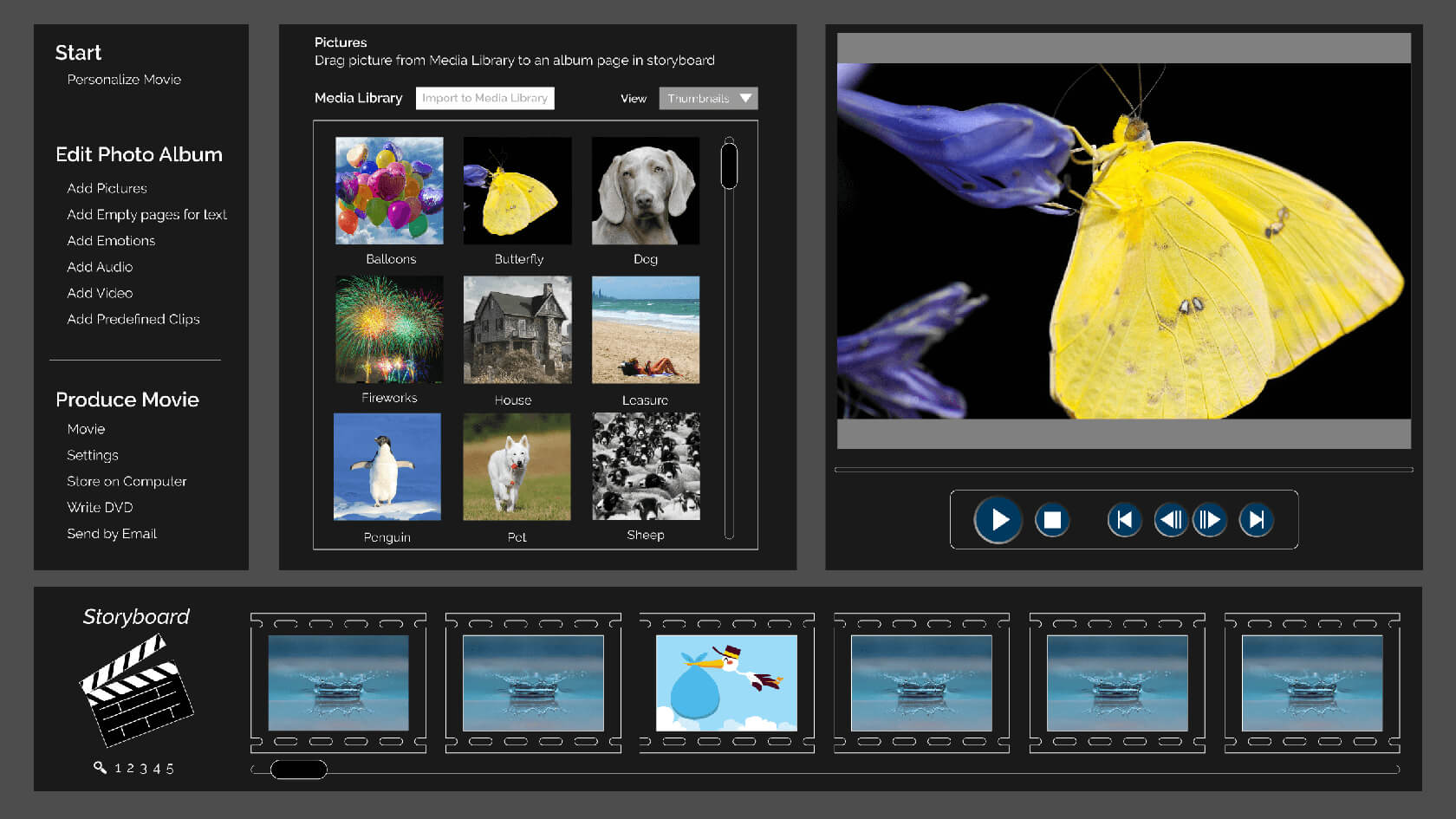Select the first storyboard frame
Image resolution: width=1456 pixels, height=819 pixels.
click(x=338, y=683)
